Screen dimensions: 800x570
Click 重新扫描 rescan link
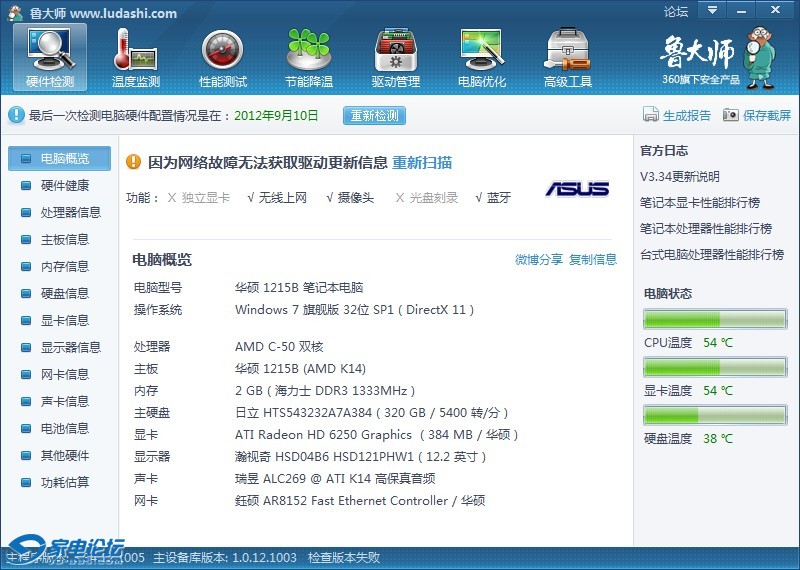[x=422, y=163]
